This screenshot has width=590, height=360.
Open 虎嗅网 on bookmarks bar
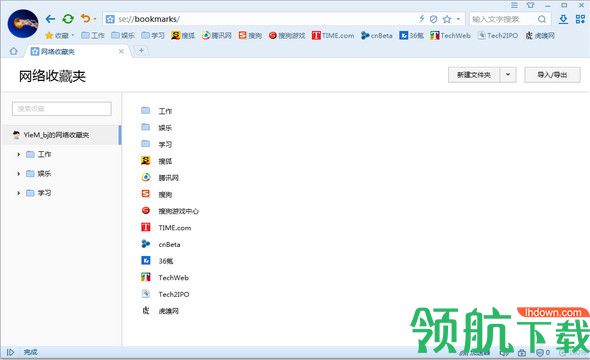[540, 35]
